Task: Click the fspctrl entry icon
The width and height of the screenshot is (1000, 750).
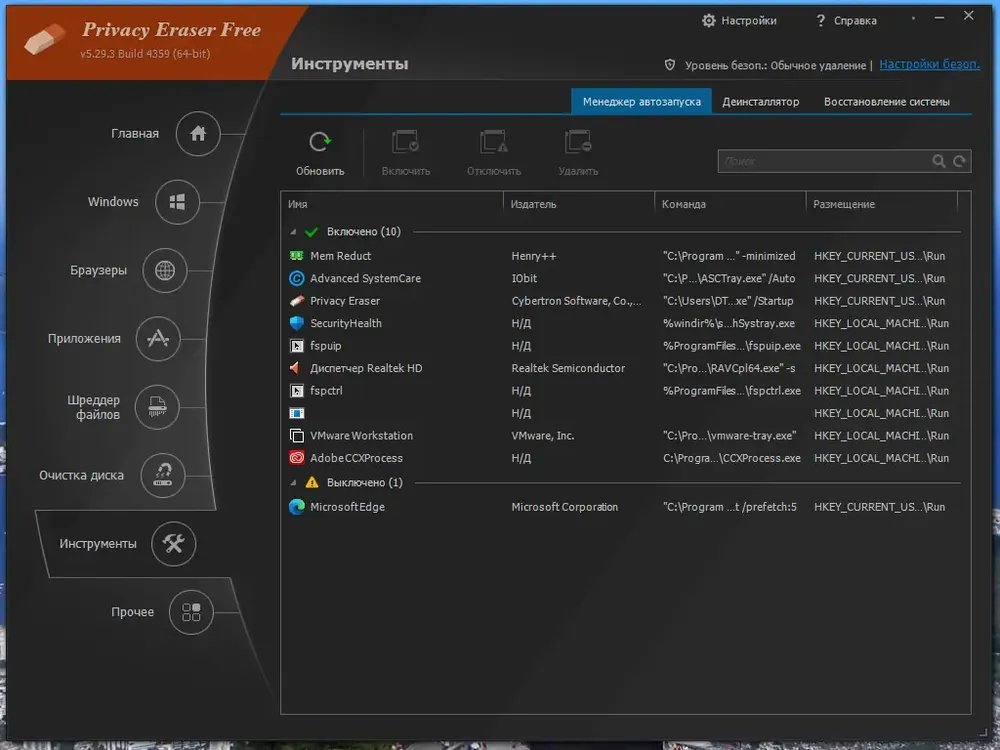Action: tap(297, 391)
